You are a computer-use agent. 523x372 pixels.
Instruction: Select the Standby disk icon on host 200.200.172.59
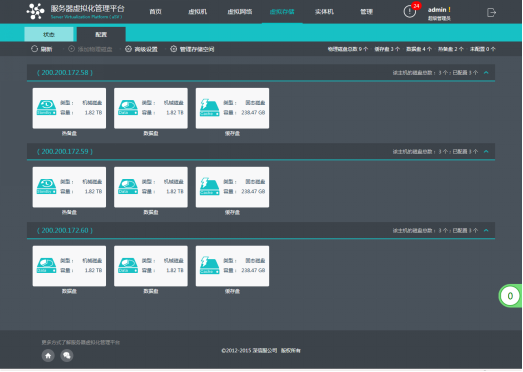[x=46, y=187]
